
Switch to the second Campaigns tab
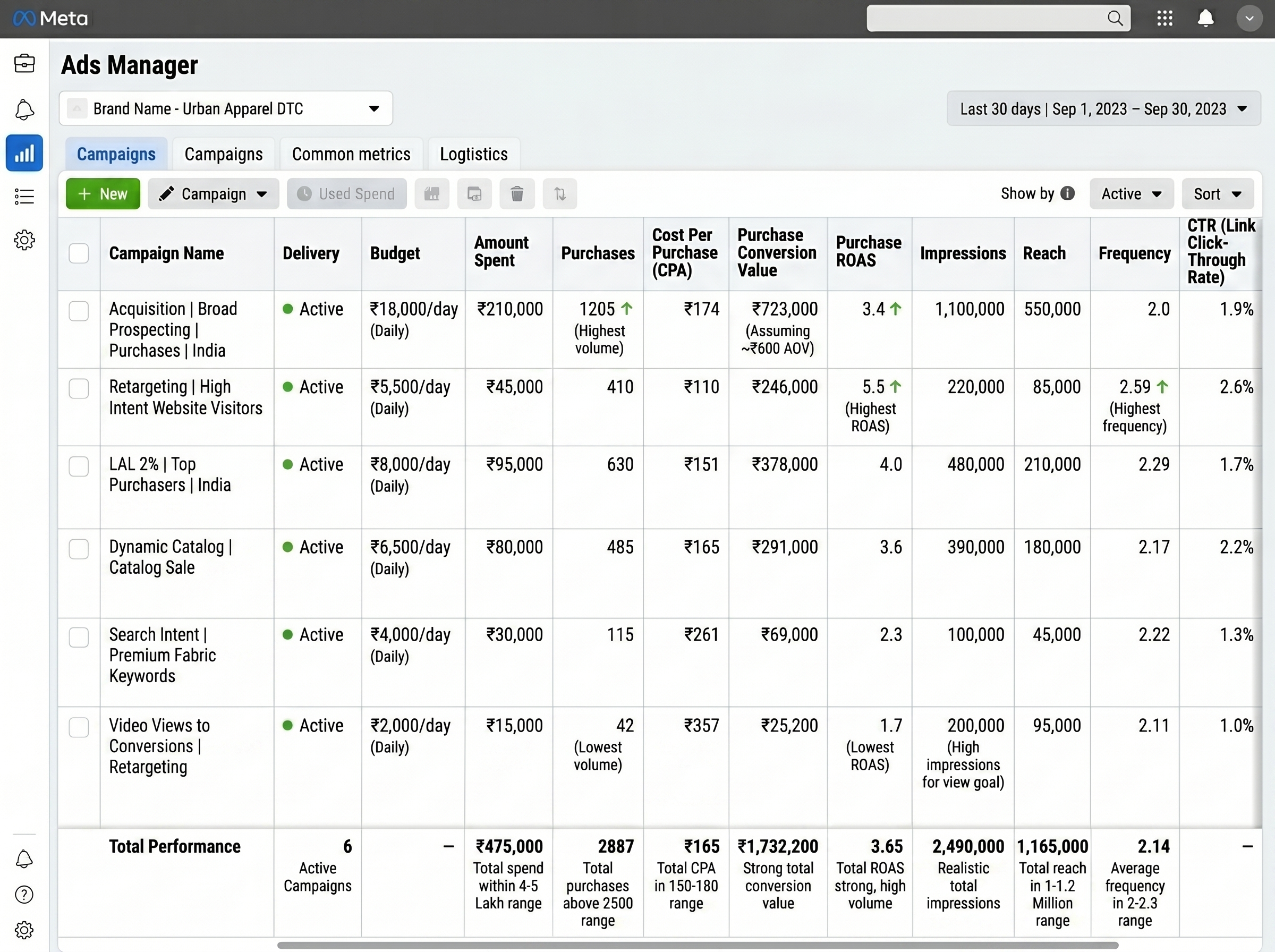tap(224, 154)
